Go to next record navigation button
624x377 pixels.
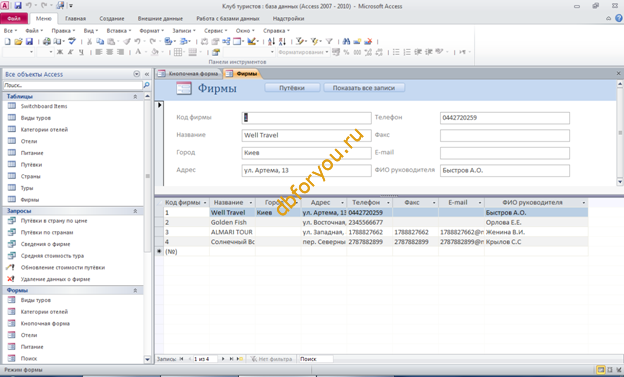point(223,359)
